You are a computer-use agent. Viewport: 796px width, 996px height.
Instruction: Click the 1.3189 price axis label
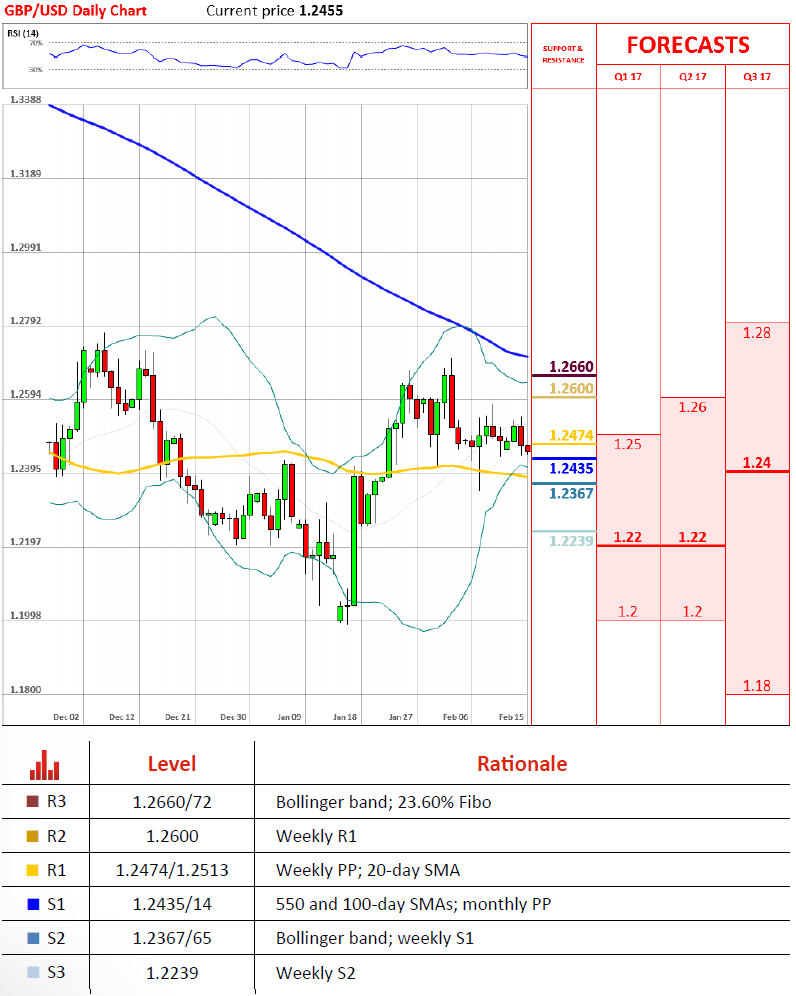(25, 173)
